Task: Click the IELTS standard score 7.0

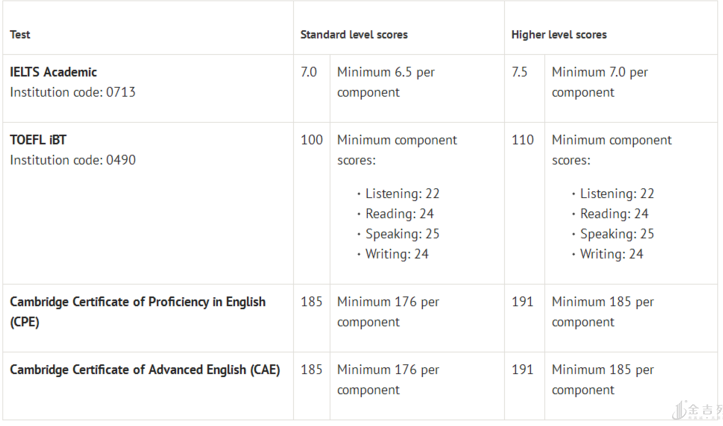Action: (x=309, y=72)
